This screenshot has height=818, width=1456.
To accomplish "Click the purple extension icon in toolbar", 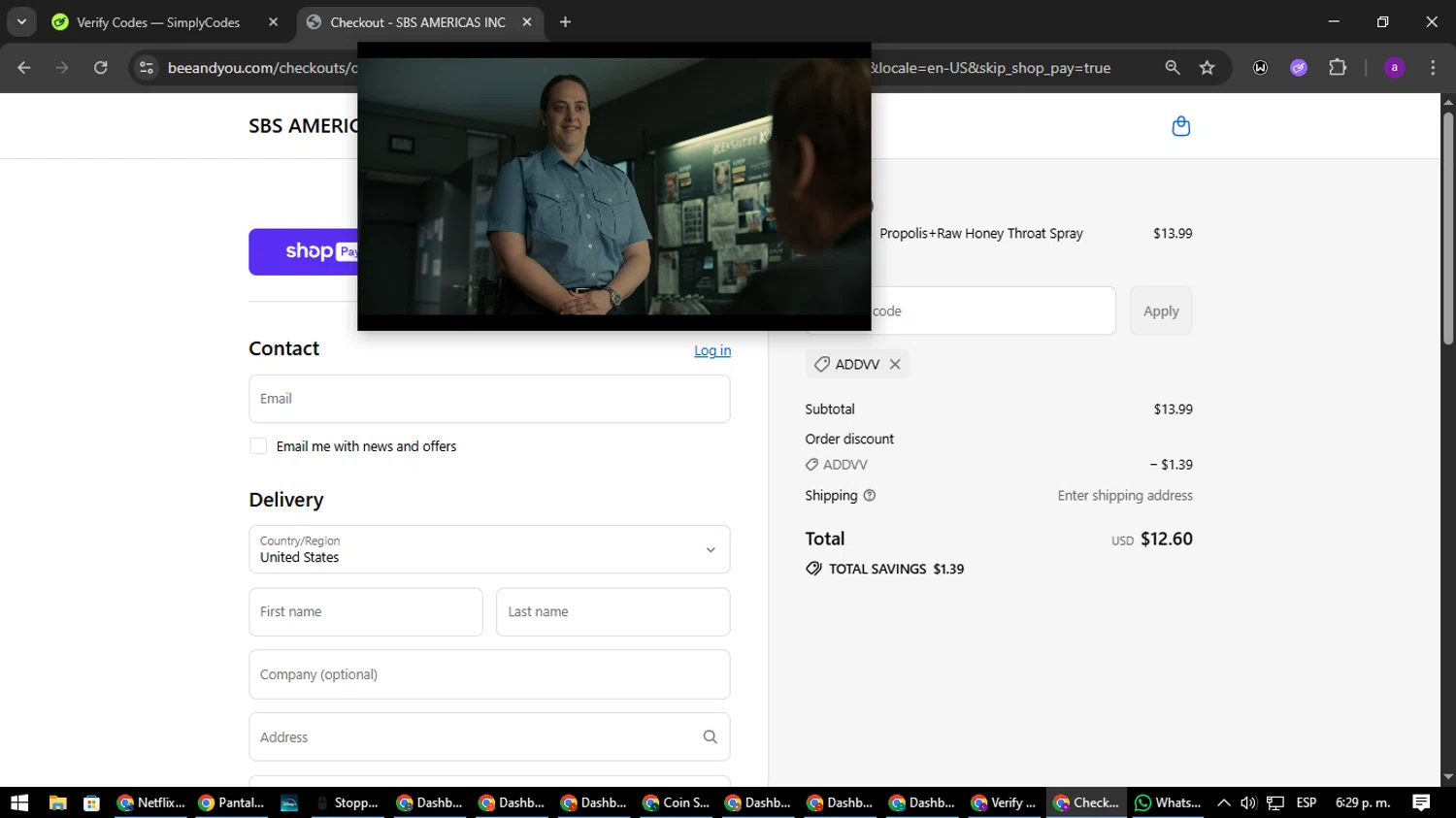I will (x=1299, y=68).
